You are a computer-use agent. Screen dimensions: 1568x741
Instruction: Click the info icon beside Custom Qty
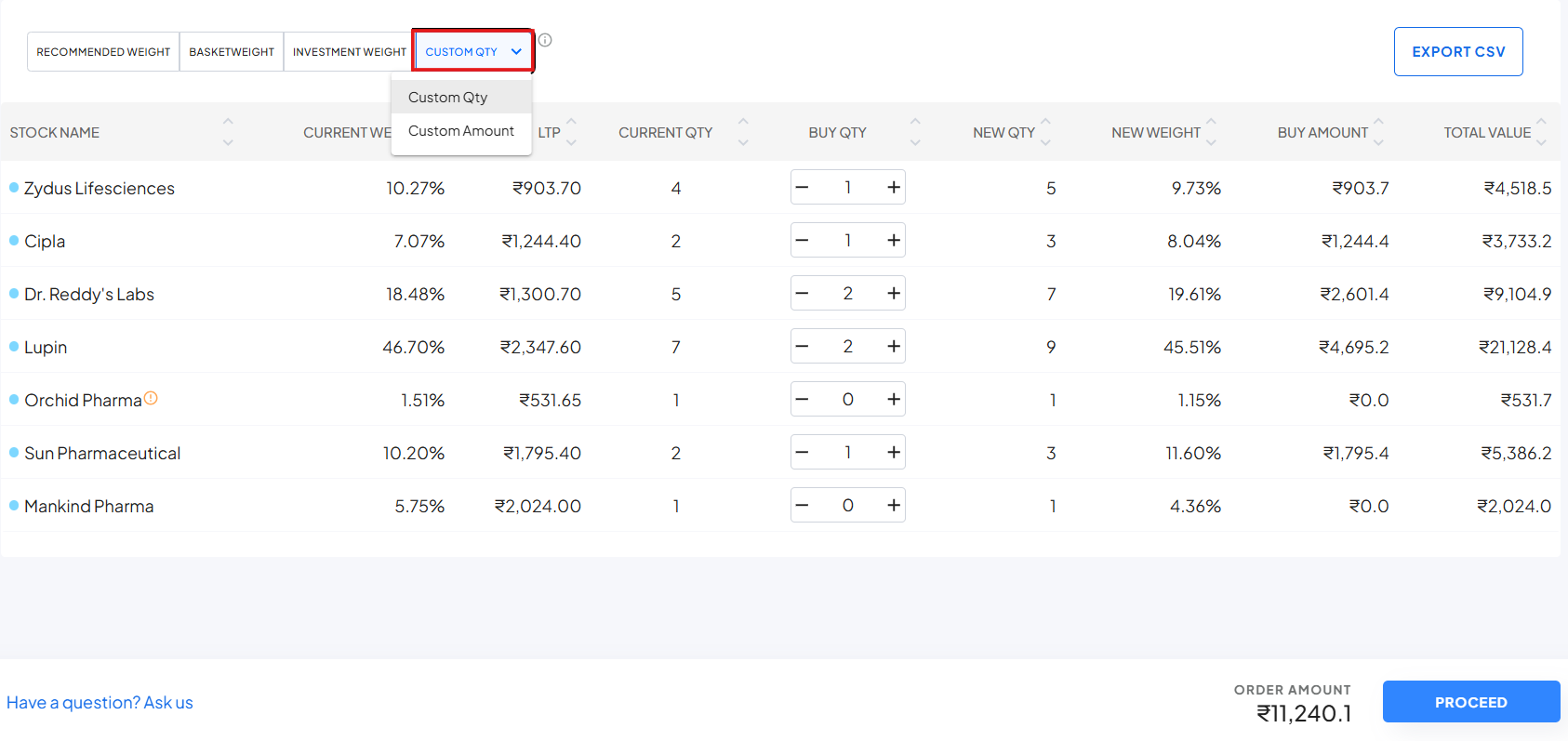coord(545,40)
